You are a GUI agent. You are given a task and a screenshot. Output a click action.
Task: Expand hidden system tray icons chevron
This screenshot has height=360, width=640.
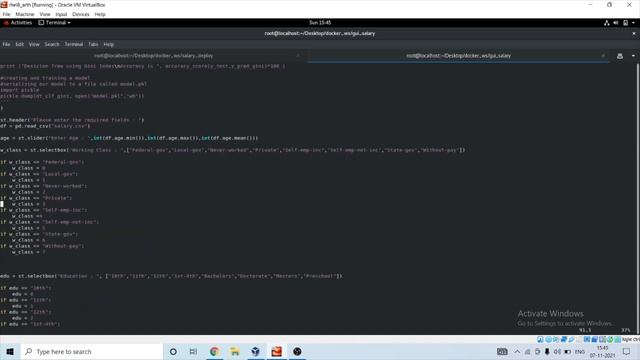[517, 351]
